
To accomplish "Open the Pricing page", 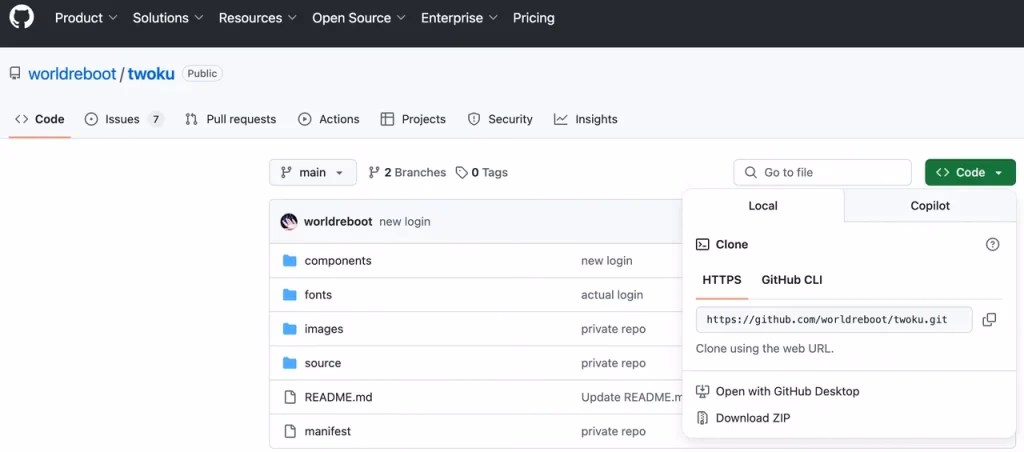I will pos(534,18).
